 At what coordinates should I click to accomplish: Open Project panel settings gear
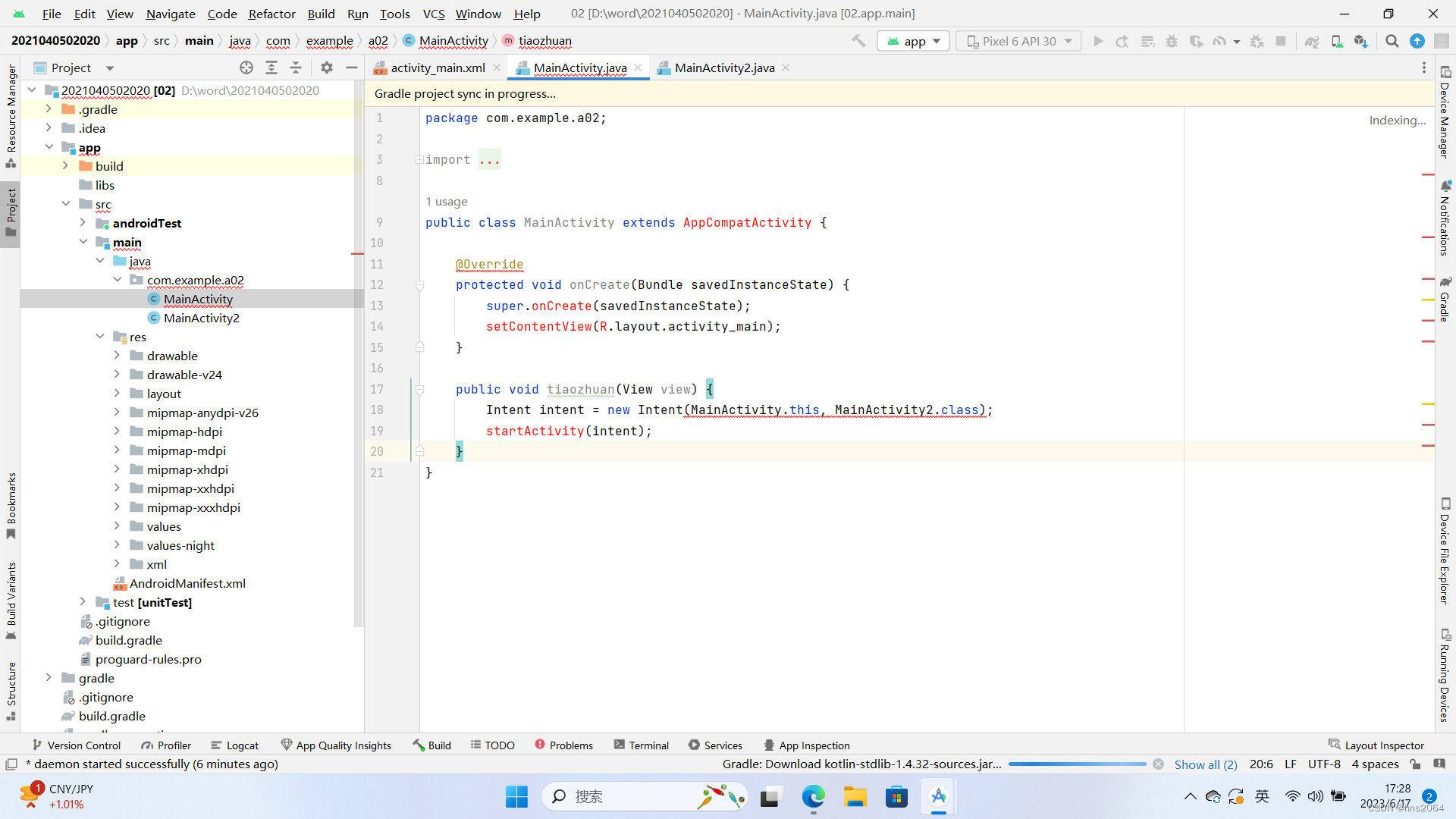pos(327,67)
